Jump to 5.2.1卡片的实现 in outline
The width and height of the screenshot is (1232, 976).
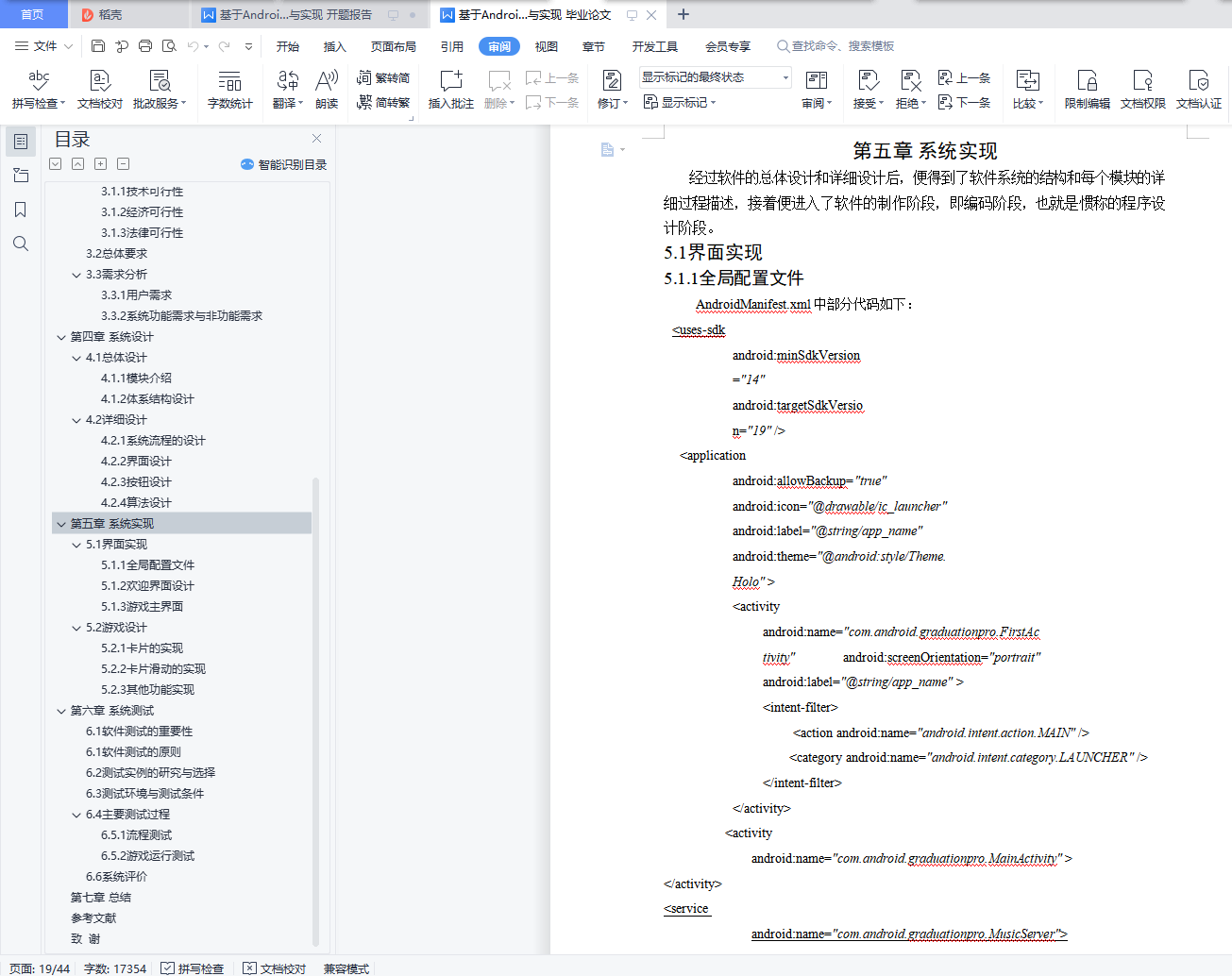pyautogui.click(x=143, y=648)
